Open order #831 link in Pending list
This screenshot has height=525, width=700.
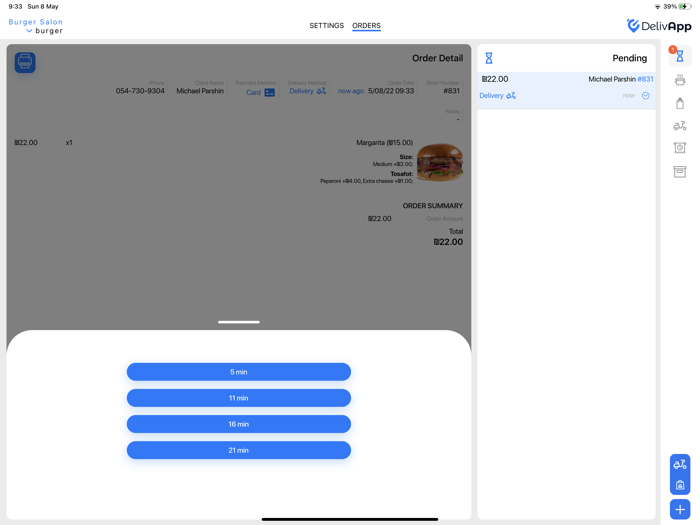[645, 79]
